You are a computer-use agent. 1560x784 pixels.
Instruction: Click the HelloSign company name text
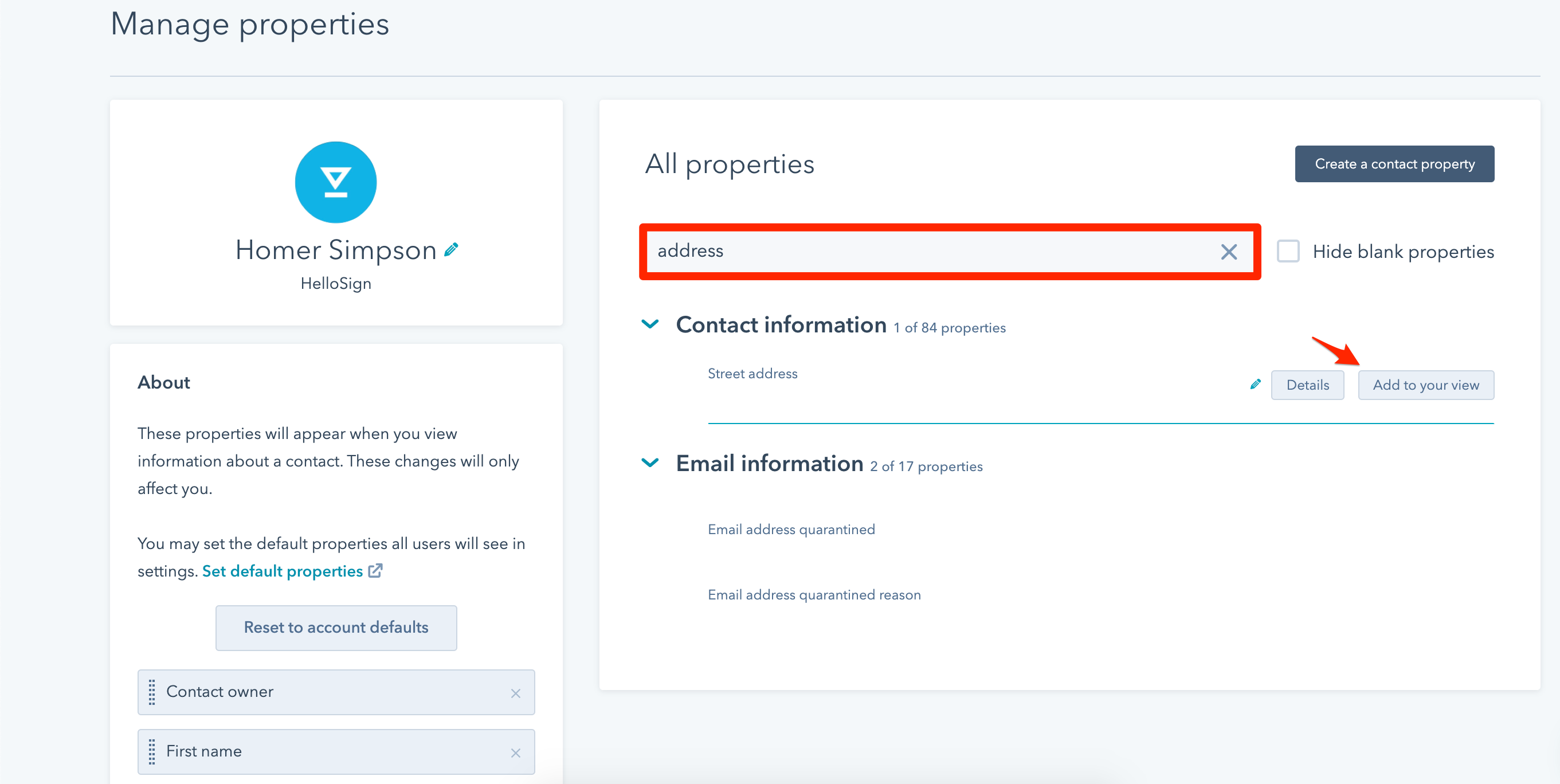(x=335, y=283)
